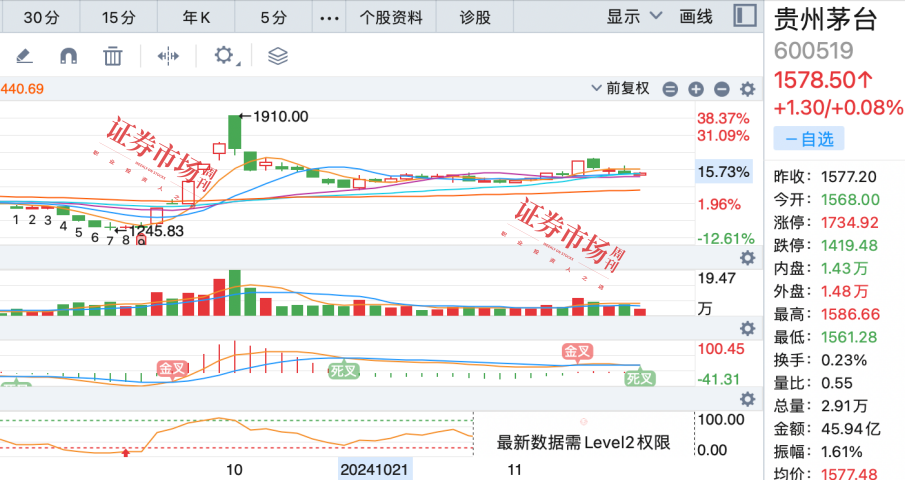The image size is (905, 485).
Task: Click the 440.69 indicator value
Action: [22, 89]
